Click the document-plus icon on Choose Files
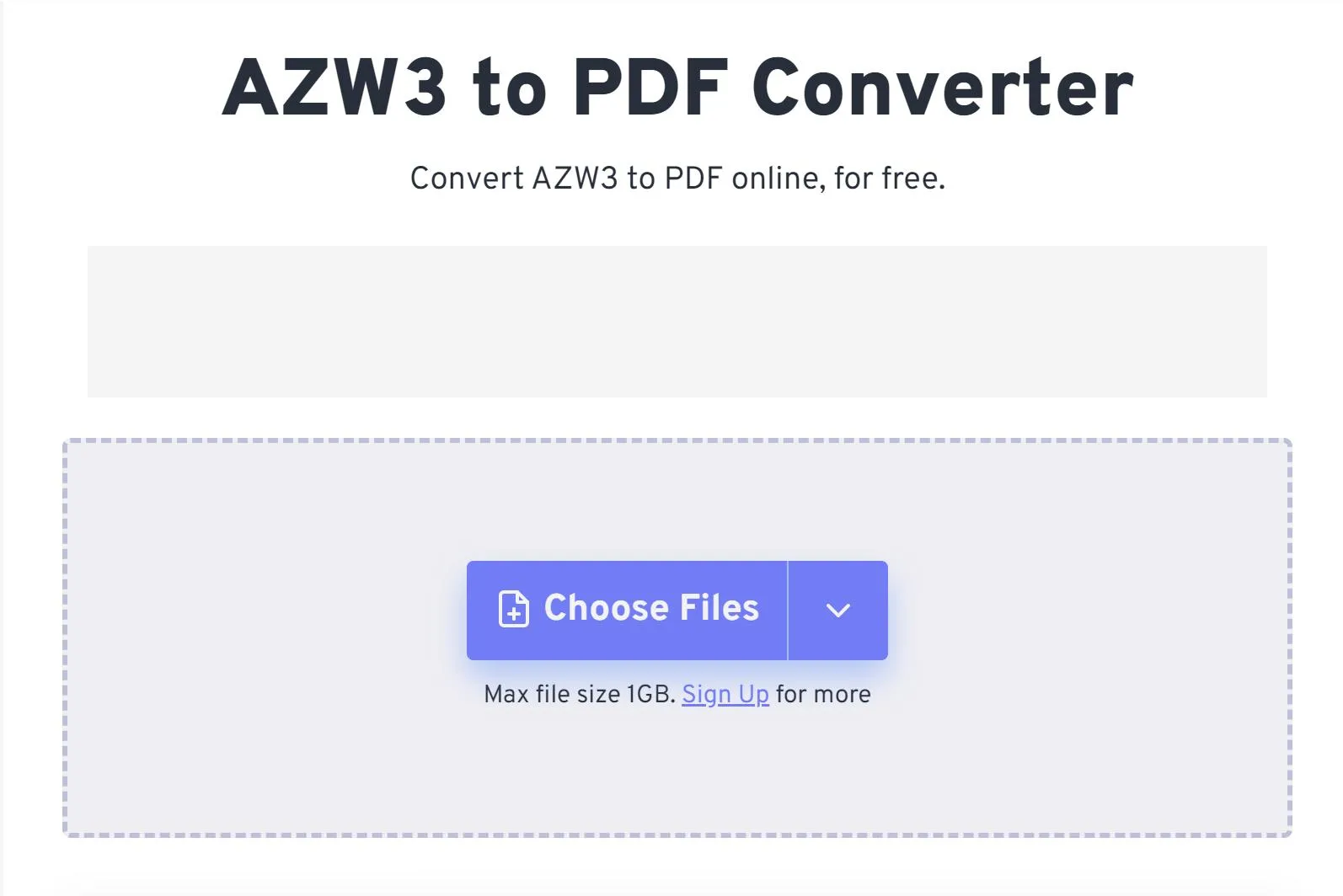The height and width of the screenshot is (896, 1343). pos(513,610)
